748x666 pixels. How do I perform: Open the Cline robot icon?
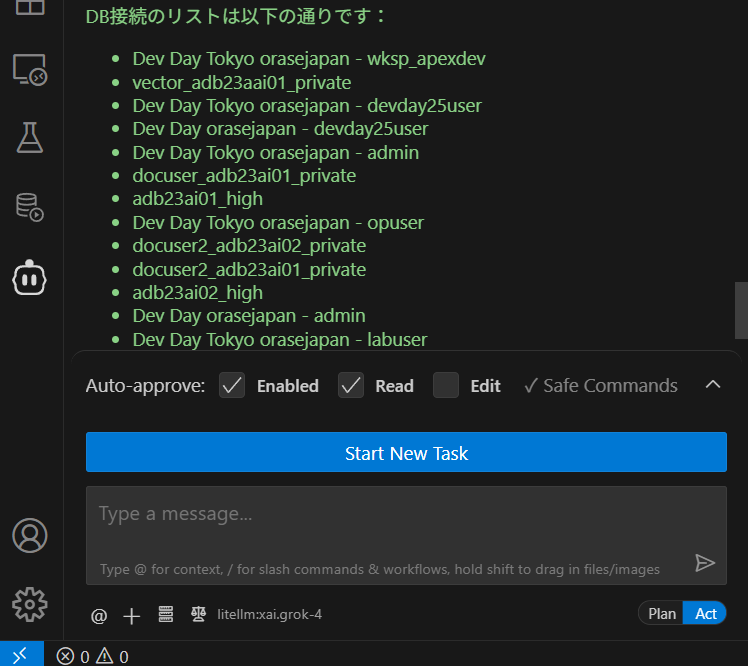[x=30, y=278]
